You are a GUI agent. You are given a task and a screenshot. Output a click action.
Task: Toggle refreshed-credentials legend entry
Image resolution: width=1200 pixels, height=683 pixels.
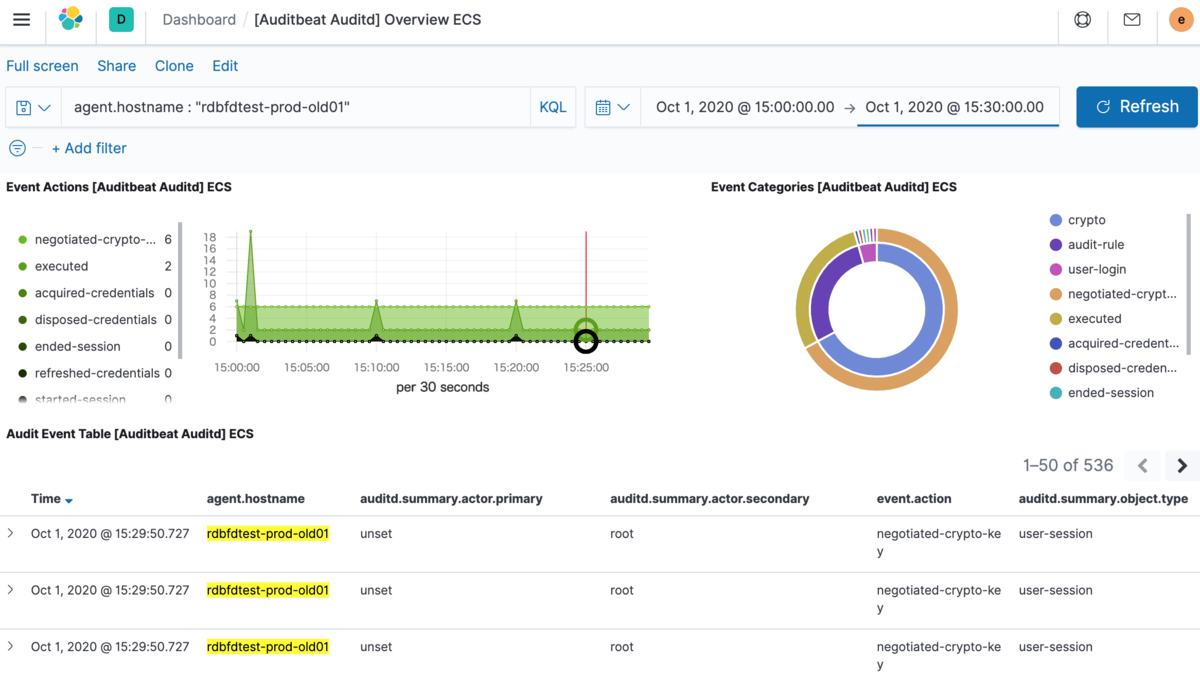(95, 373)
